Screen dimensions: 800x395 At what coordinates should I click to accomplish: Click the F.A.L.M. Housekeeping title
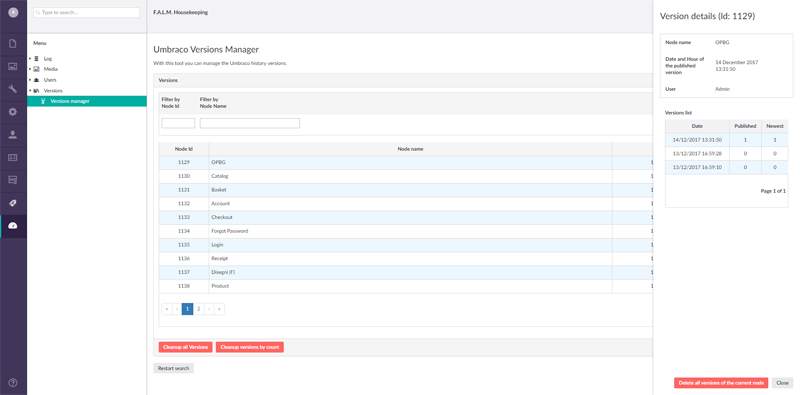(x=180, y=12)
